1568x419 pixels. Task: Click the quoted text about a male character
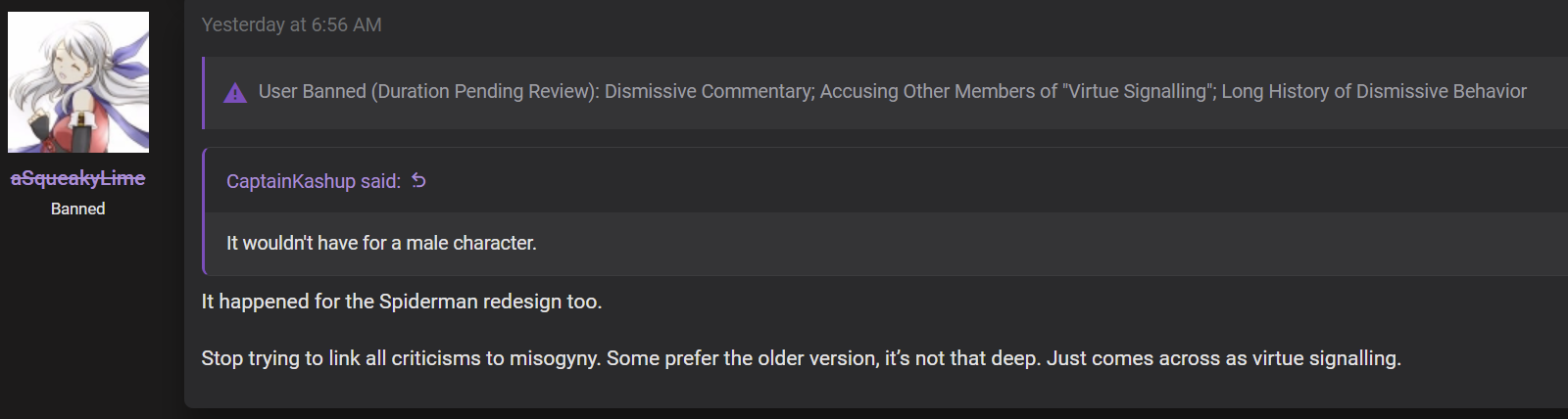point(381,243)
